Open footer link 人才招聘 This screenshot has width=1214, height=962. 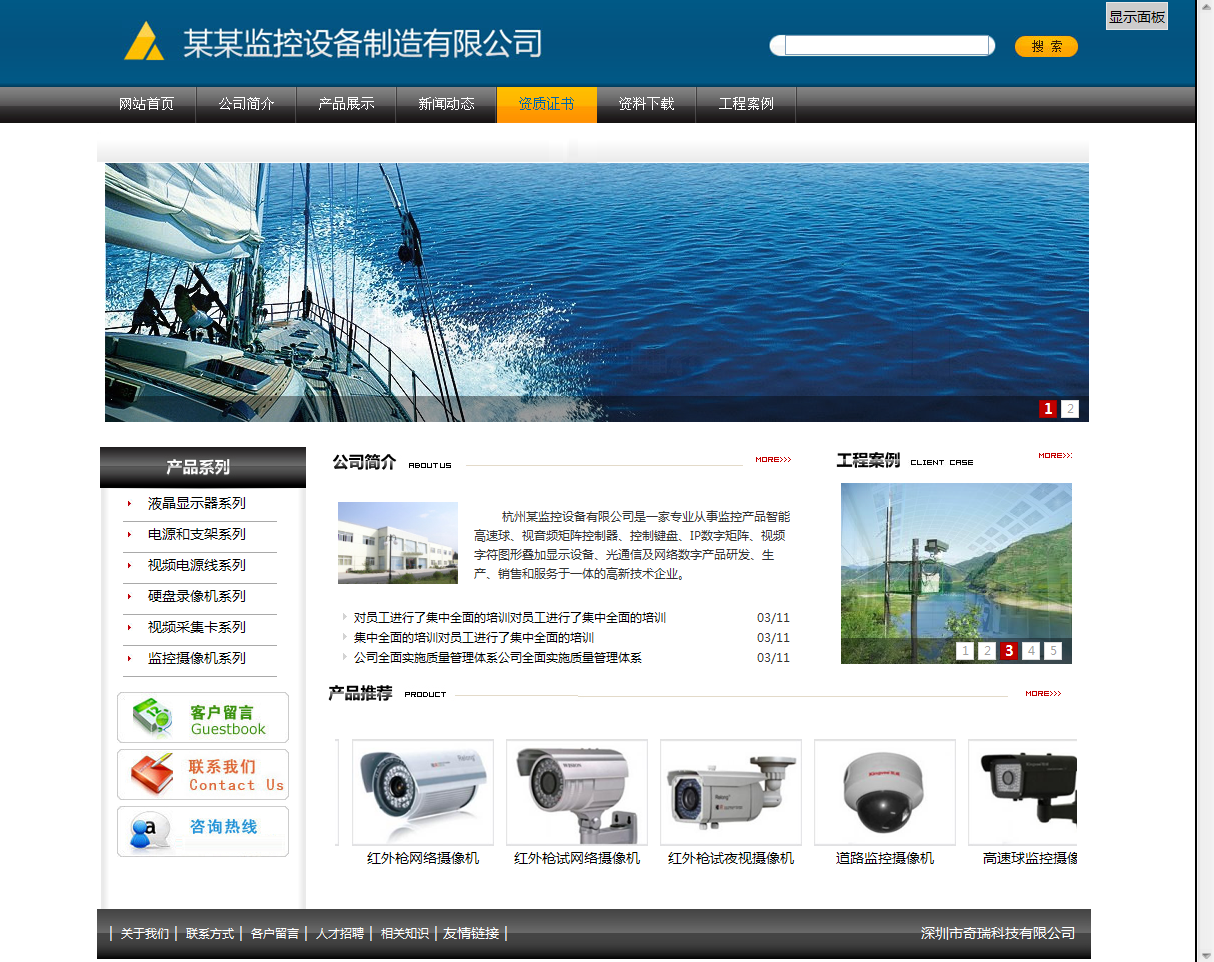[340, 933]
